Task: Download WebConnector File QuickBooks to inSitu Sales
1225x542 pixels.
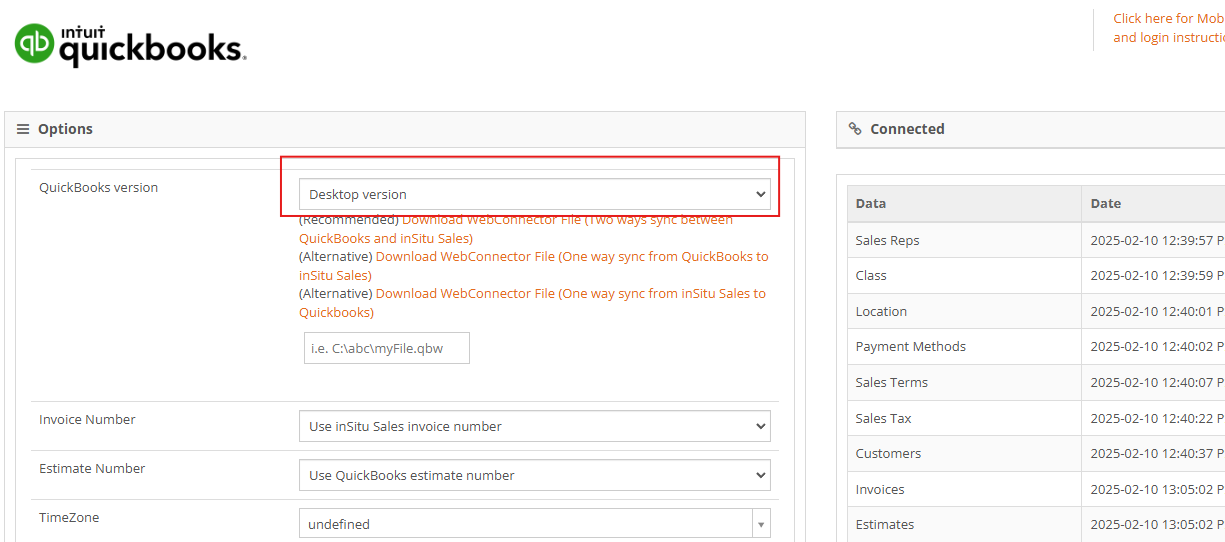Action: [534, 266]
